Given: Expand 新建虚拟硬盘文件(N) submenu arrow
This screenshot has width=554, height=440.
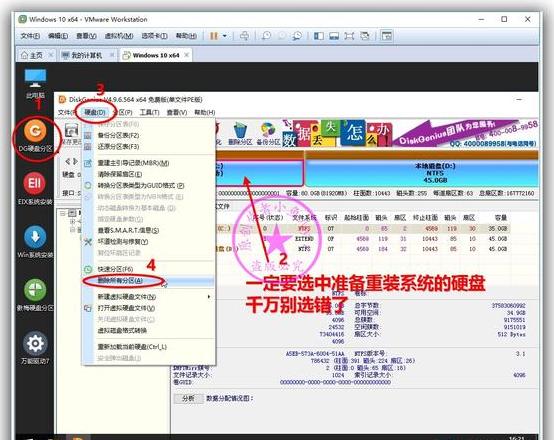Looking at the screenshot, I should (209, 297).
